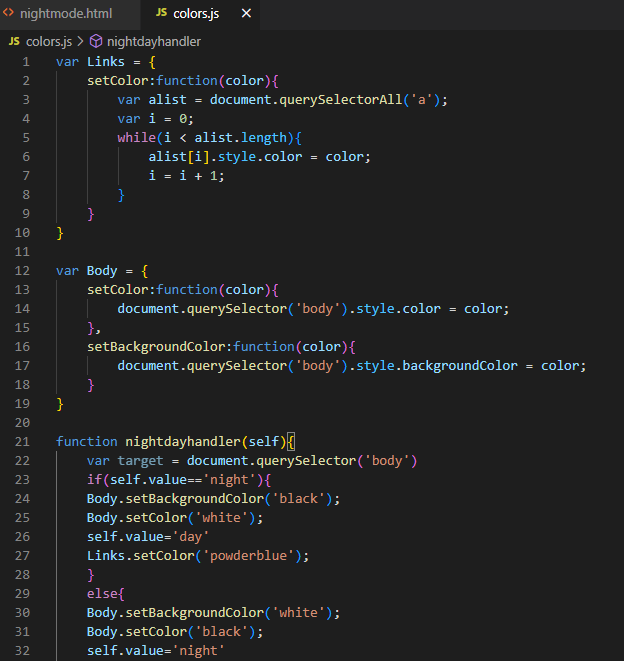Click line number 21 in gutter
The image size is (624, 661).
[x=22, y=442]
